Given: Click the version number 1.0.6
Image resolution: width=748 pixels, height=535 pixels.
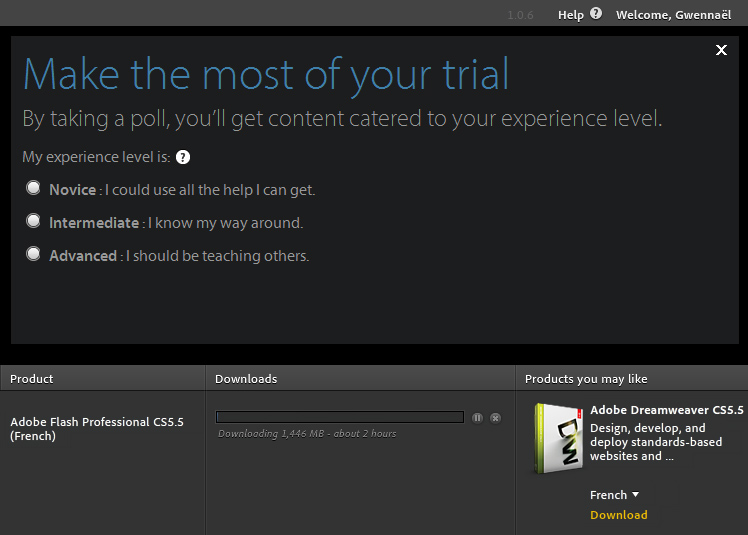Looking at the screenshot, I should point(521,15).
